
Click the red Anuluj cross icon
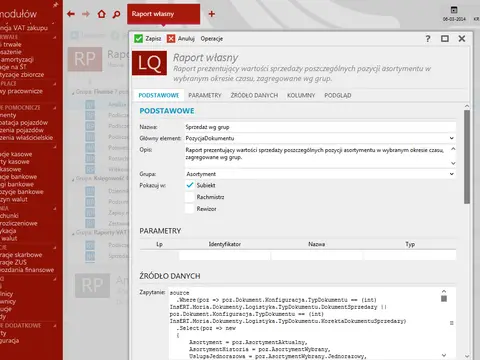pyautogui.click(x=171, y=39)
